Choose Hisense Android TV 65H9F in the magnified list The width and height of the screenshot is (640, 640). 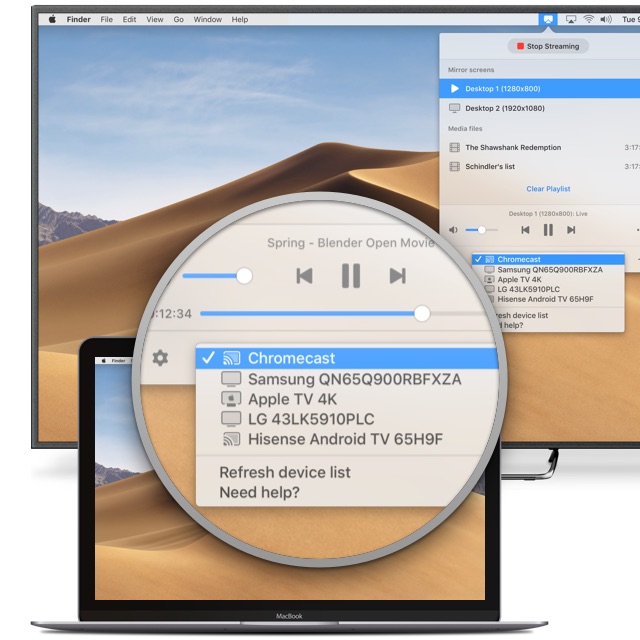pyautogui.click(x=347, y=439)
